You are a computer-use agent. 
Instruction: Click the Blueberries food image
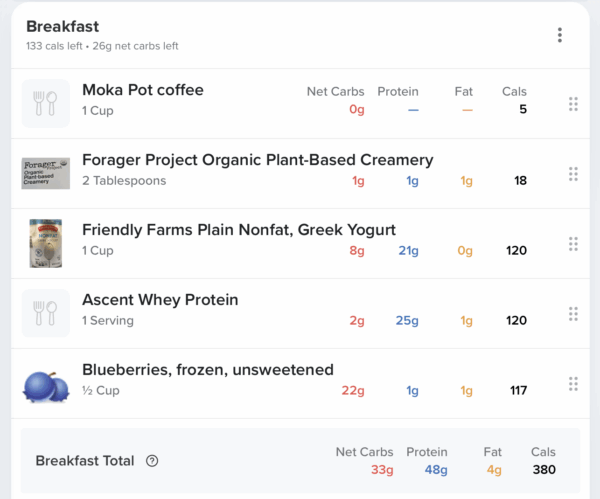click(x=46, y=385)
